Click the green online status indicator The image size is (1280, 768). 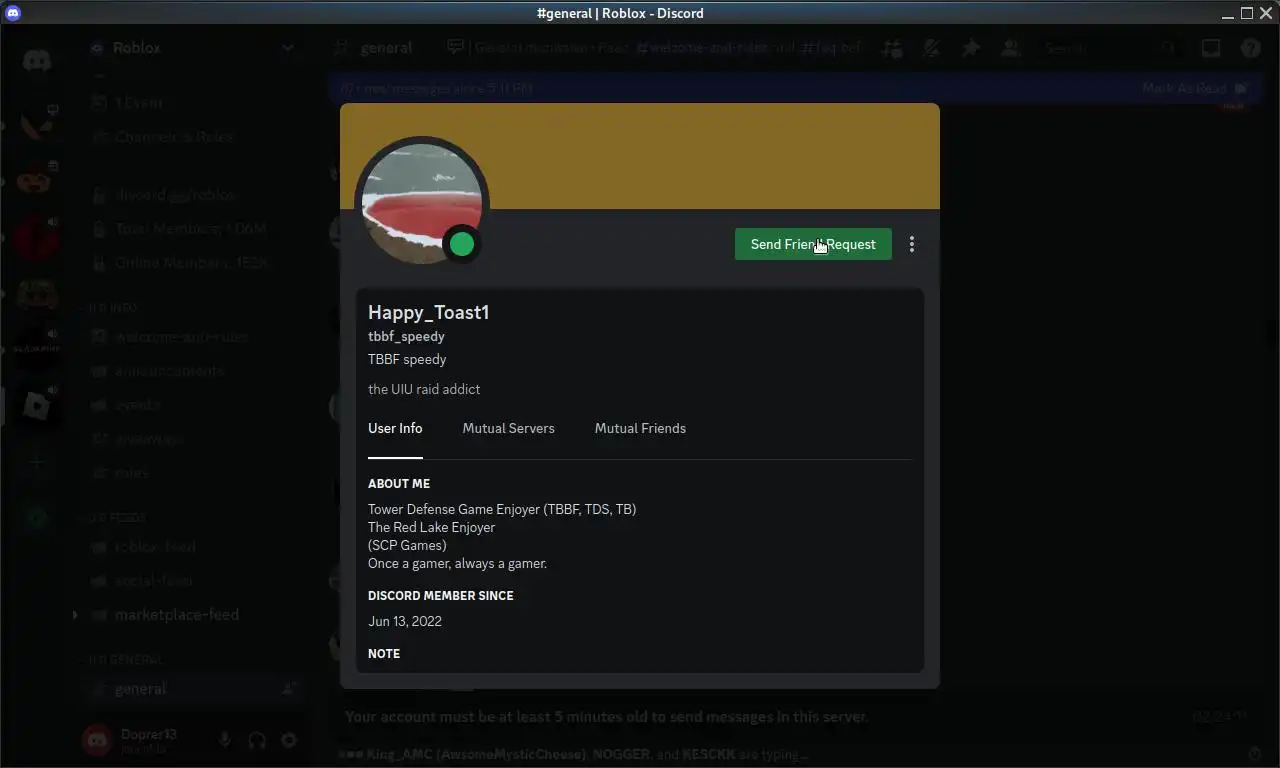pyautogui.click(x=462, y=244)
